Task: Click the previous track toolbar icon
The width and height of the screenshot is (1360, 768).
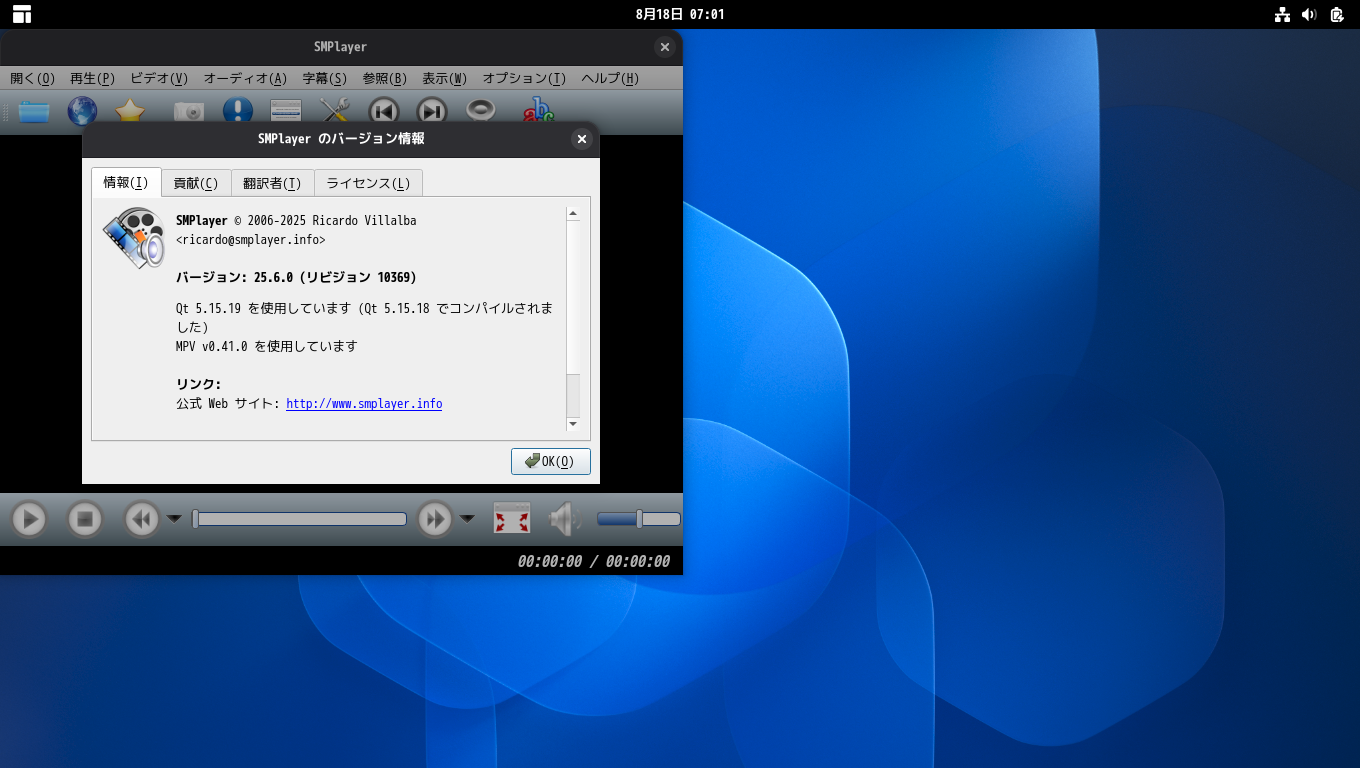Action: [x=384, y=110]
